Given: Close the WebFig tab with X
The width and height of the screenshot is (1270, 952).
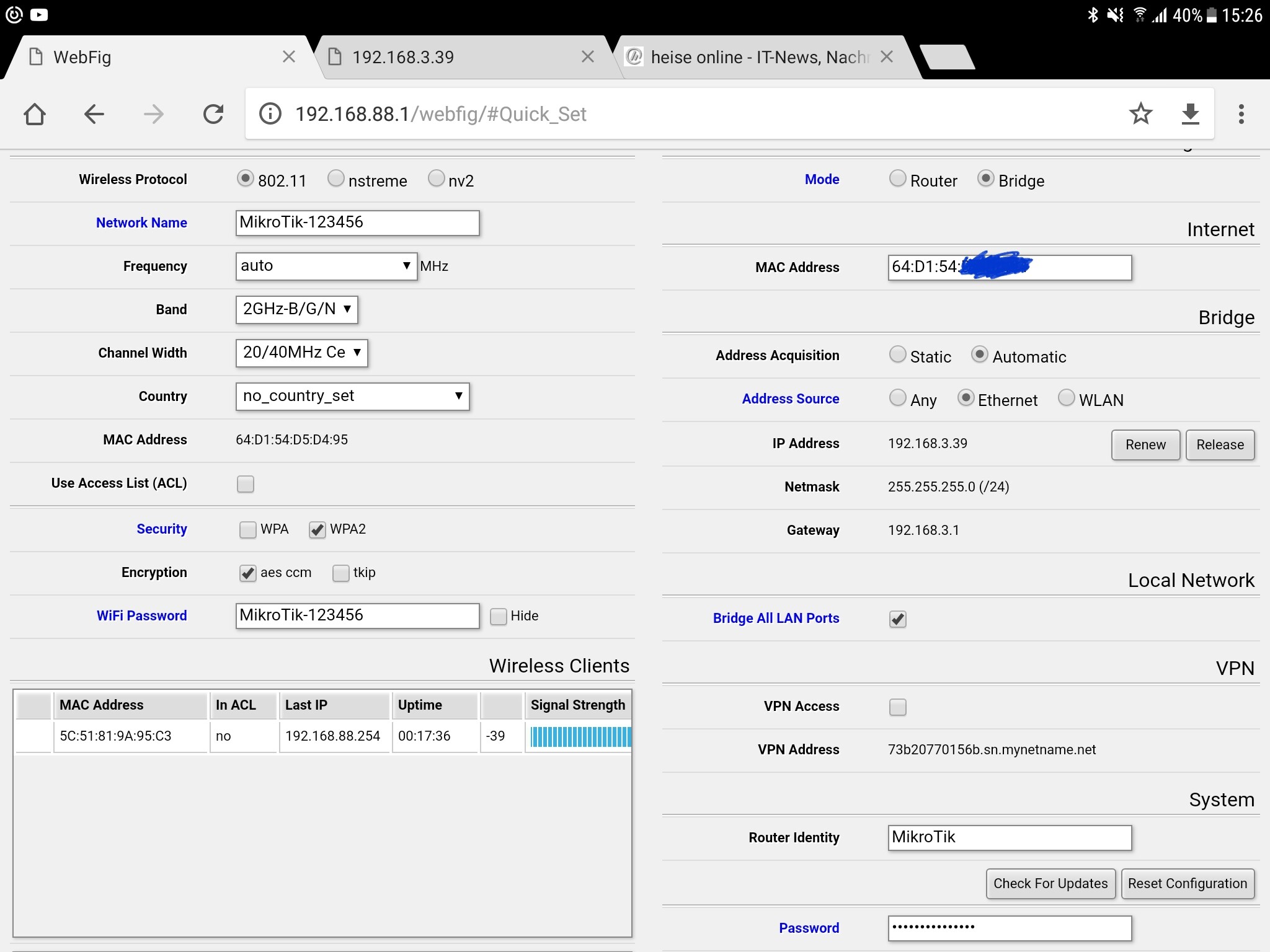Looking at the screenshot, I should [x=288, y=57].
